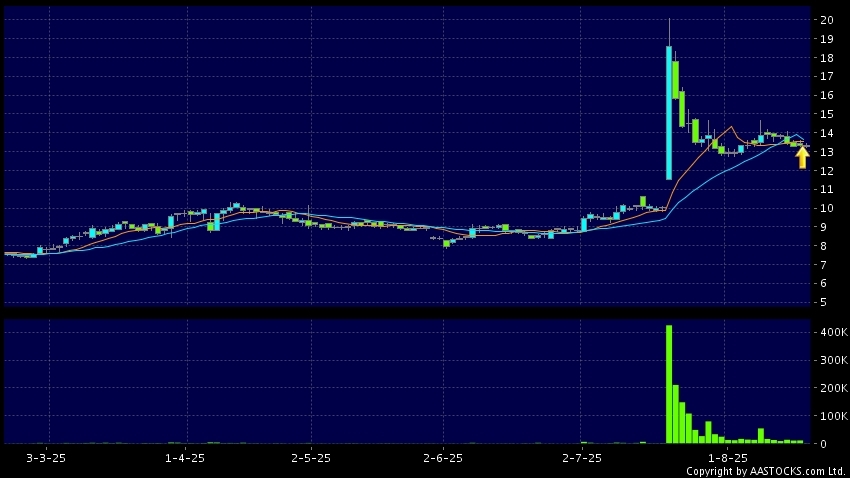Click the 300K volume axis label
Viewport: 850px width, 478px height.
834,360
